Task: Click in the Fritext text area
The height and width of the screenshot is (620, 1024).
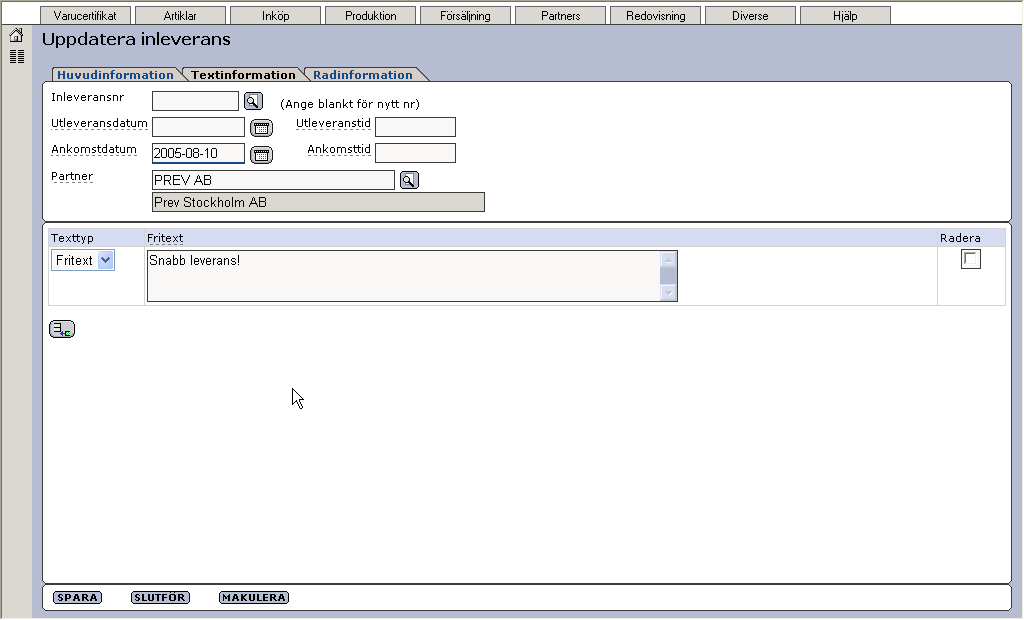Action: (404, 276)
